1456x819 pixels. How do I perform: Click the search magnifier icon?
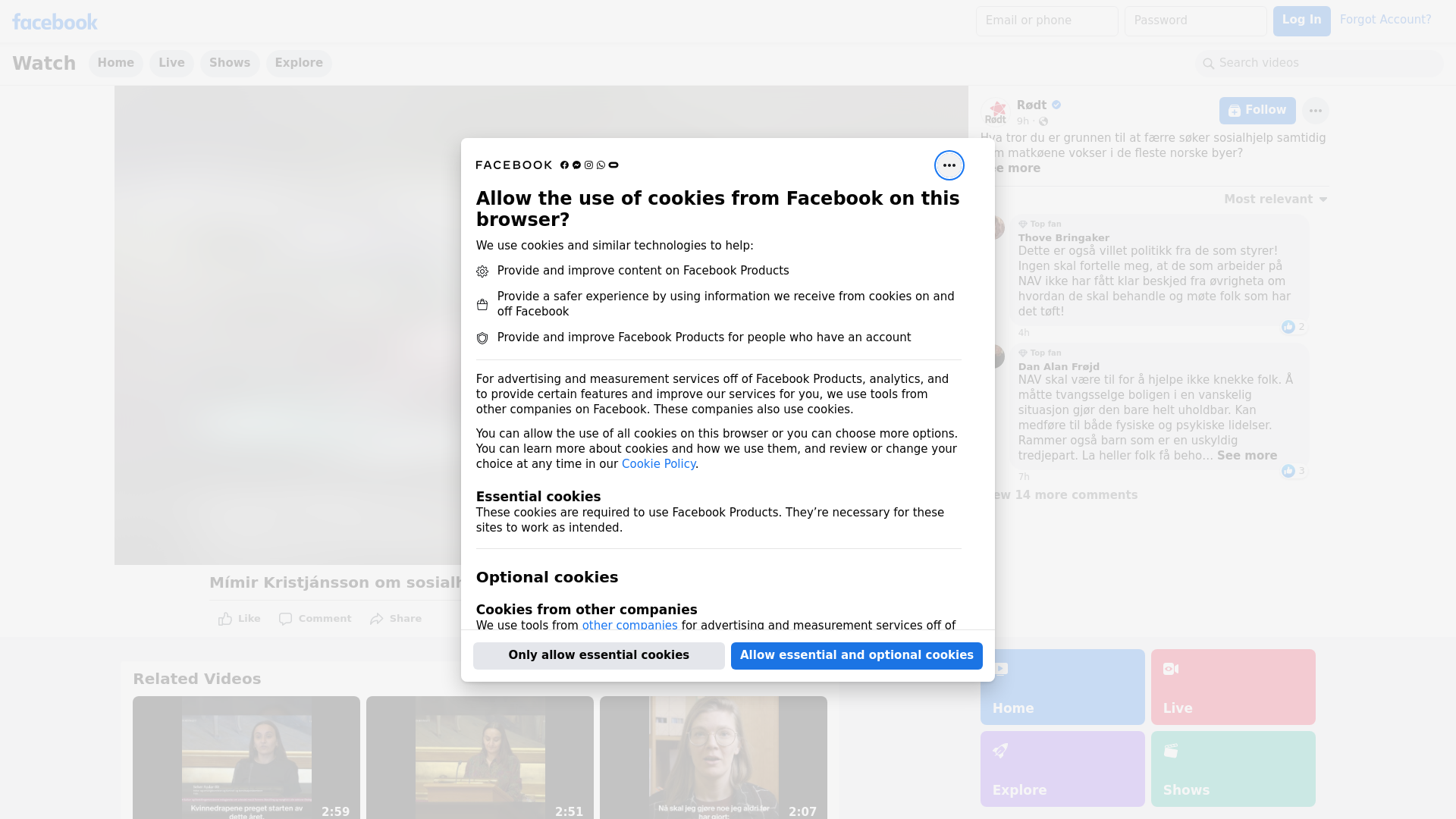(1209, 64)
